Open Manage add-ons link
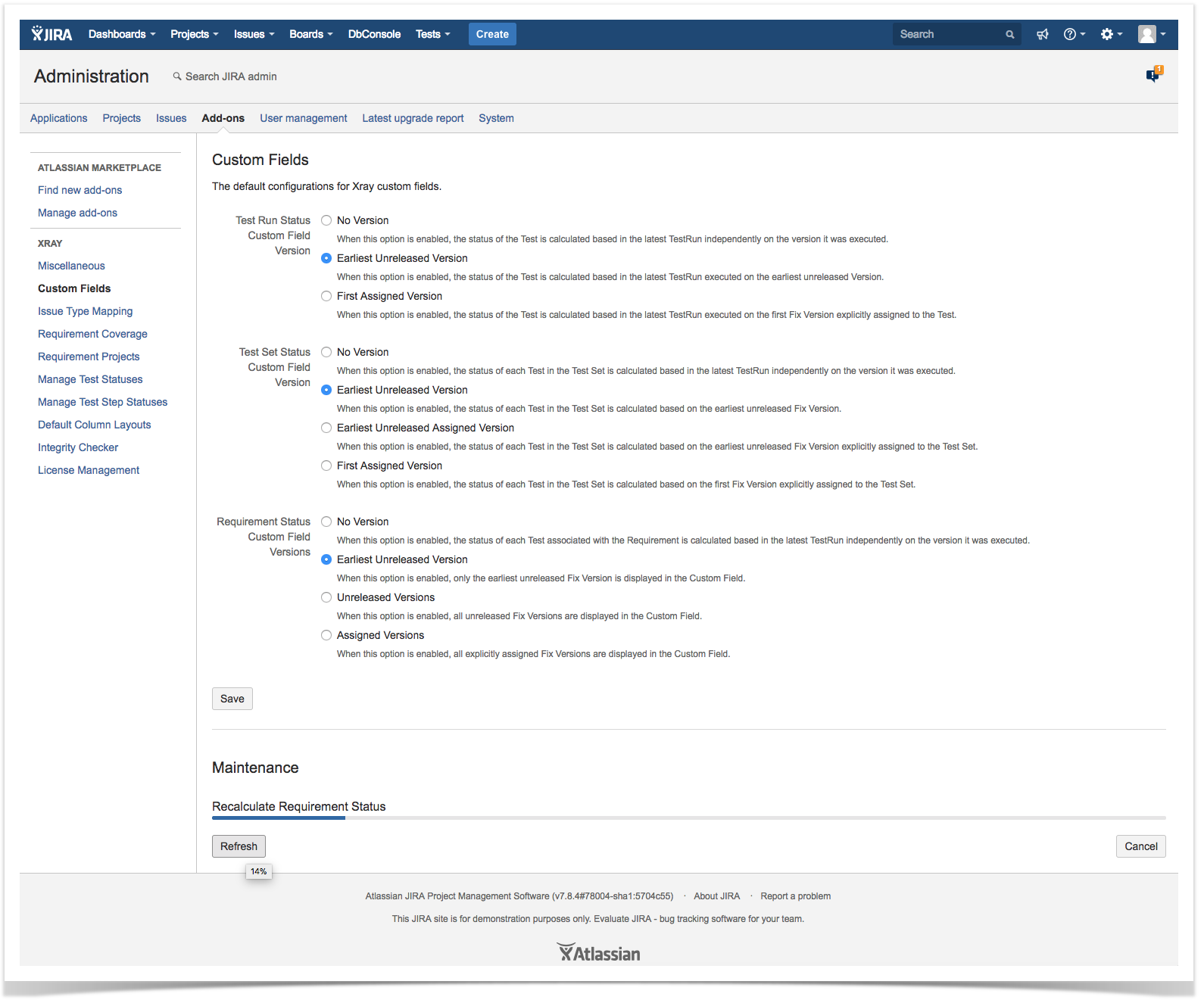 coord(77,213)
